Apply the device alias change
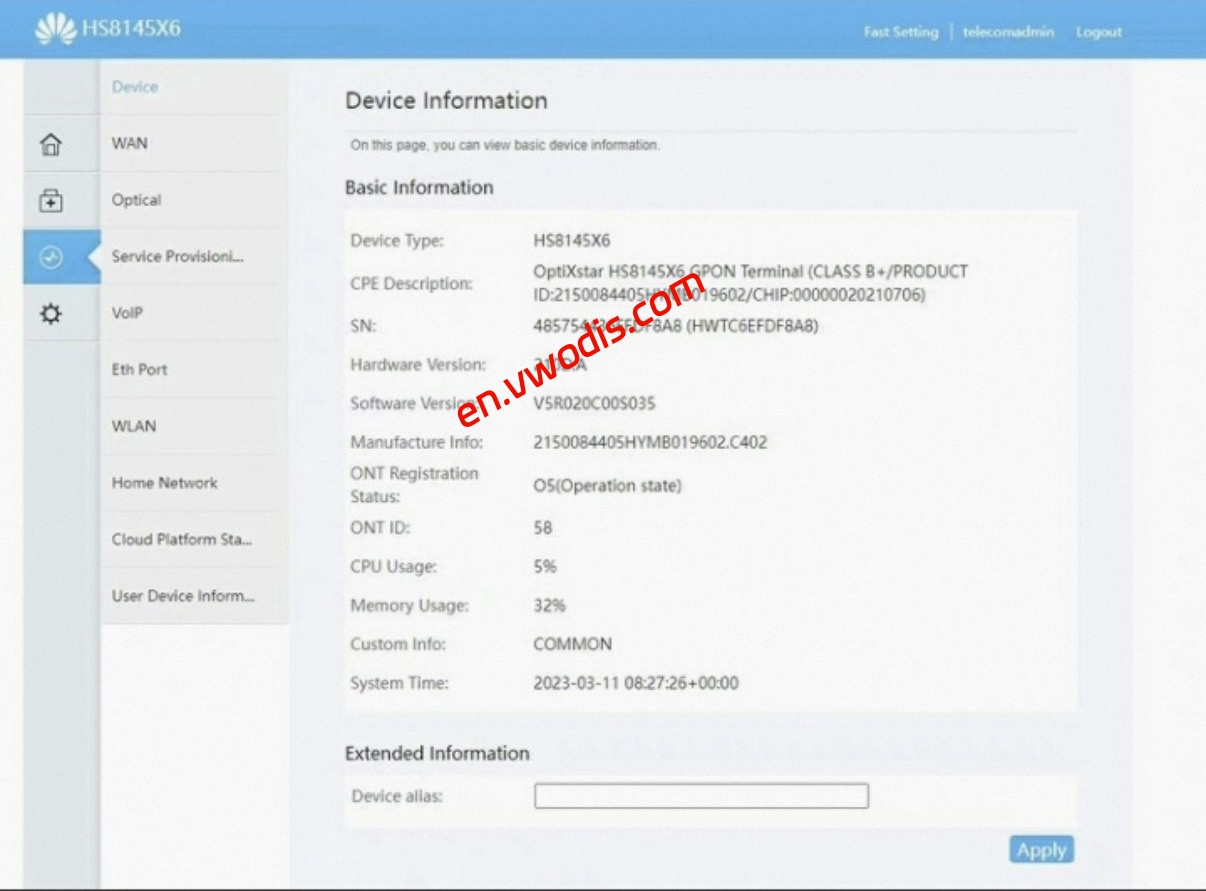 1041,849
